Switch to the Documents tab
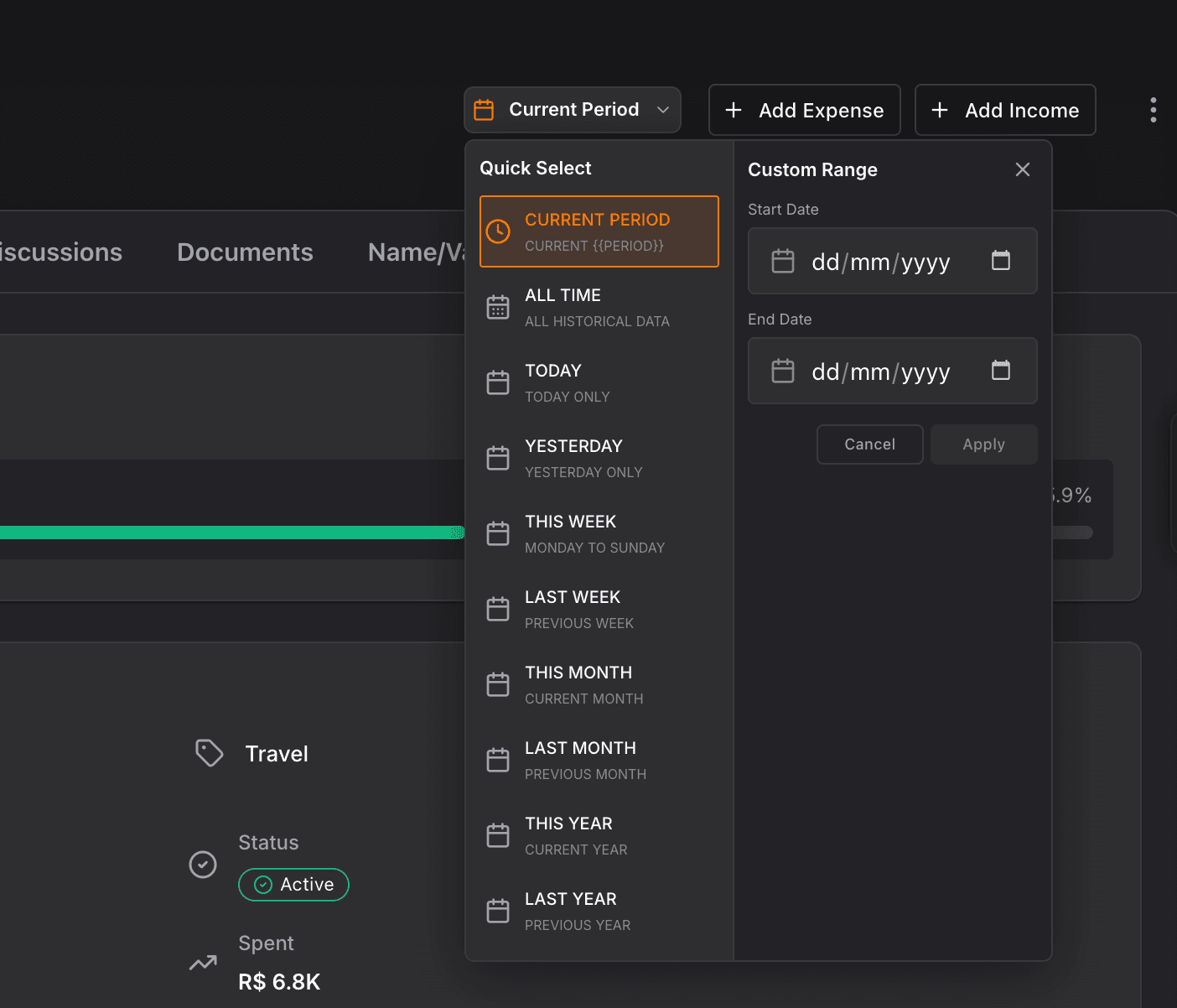This screenshot has height=1008, width=1177. point(245,252)
